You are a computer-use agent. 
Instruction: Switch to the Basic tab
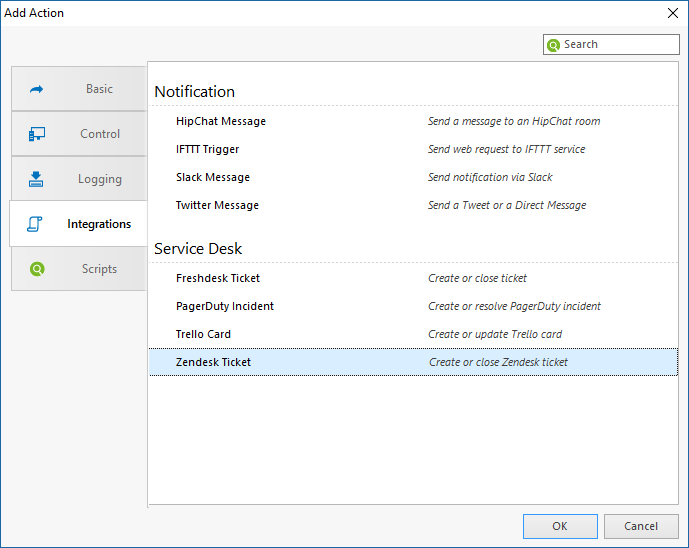point(79,89)
